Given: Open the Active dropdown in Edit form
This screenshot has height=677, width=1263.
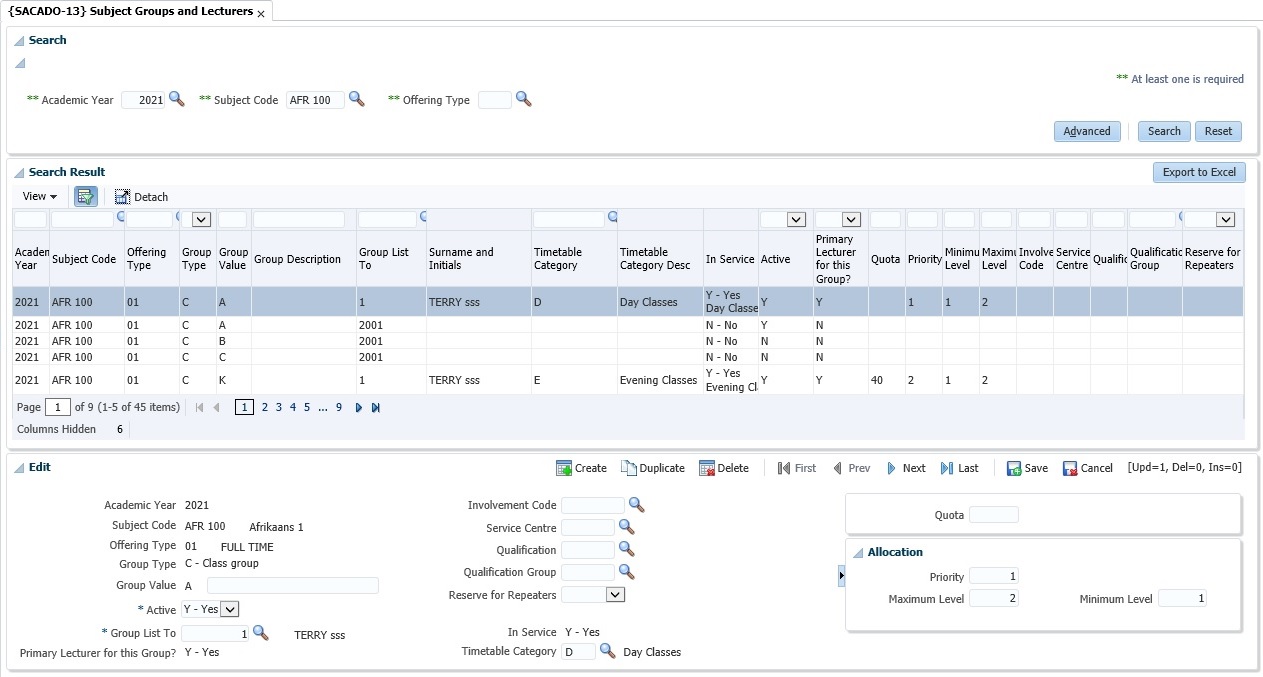Looking at the screenshot, I should point(229,609).
